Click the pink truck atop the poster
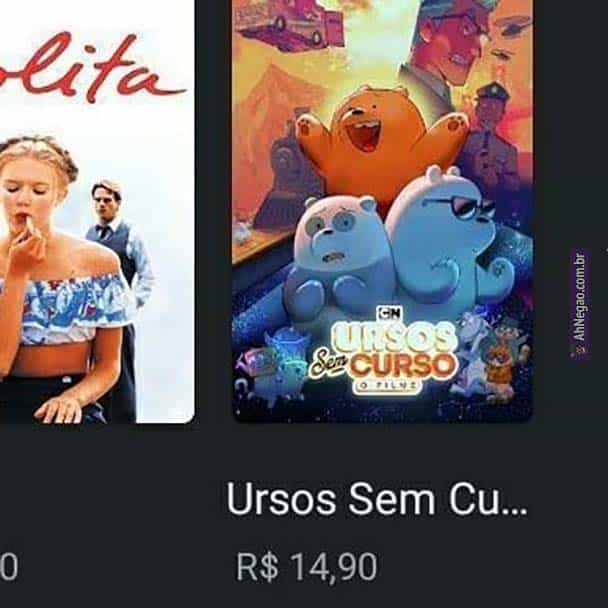Screen dimensions: 608x608 pos(291,23)
